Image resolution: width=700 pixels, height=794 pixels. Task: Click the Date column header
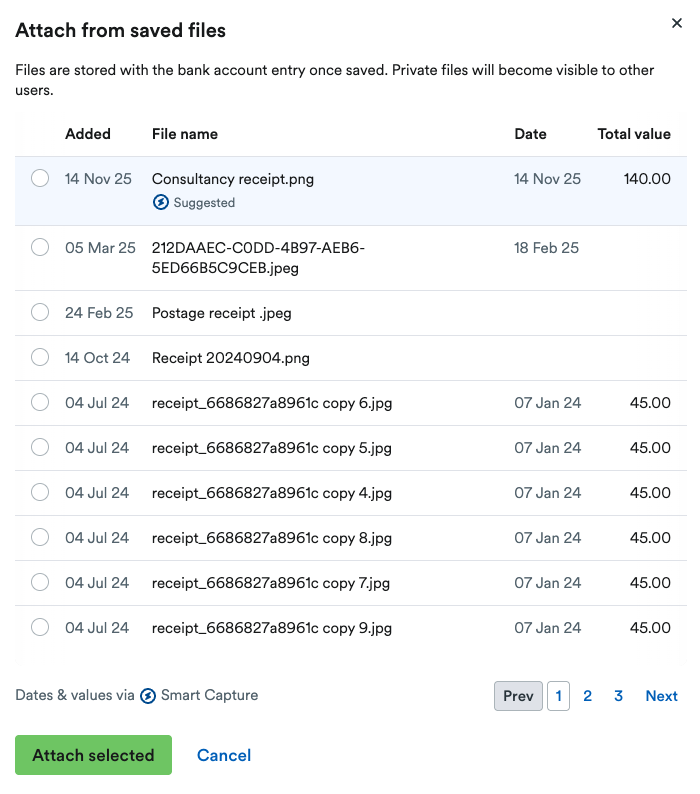530,134
